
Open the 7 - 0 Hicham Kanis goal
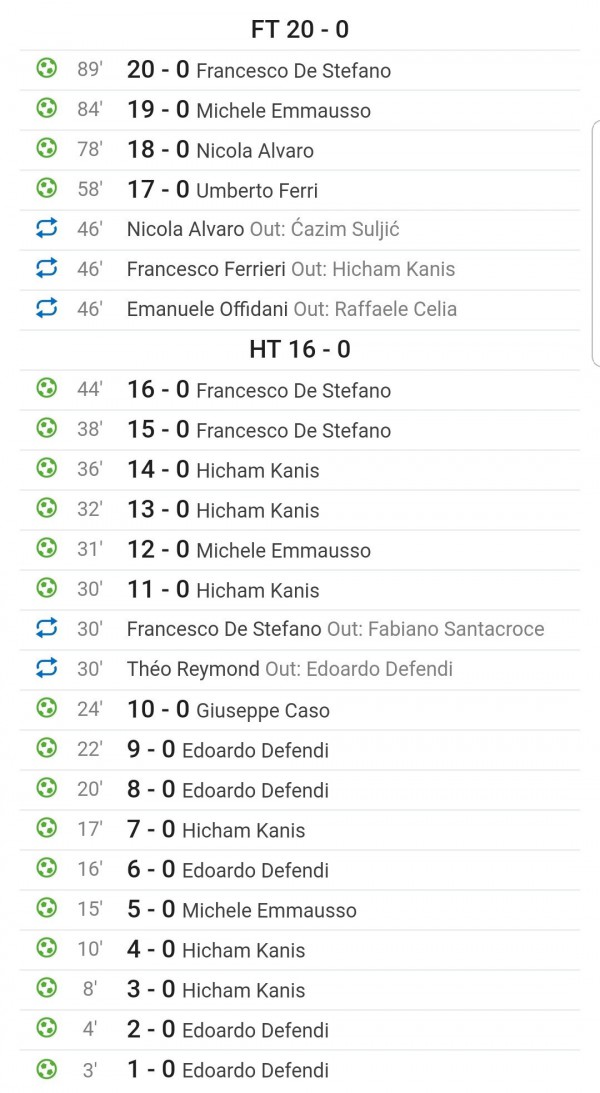pyautogui.click(x=216, y=830)
